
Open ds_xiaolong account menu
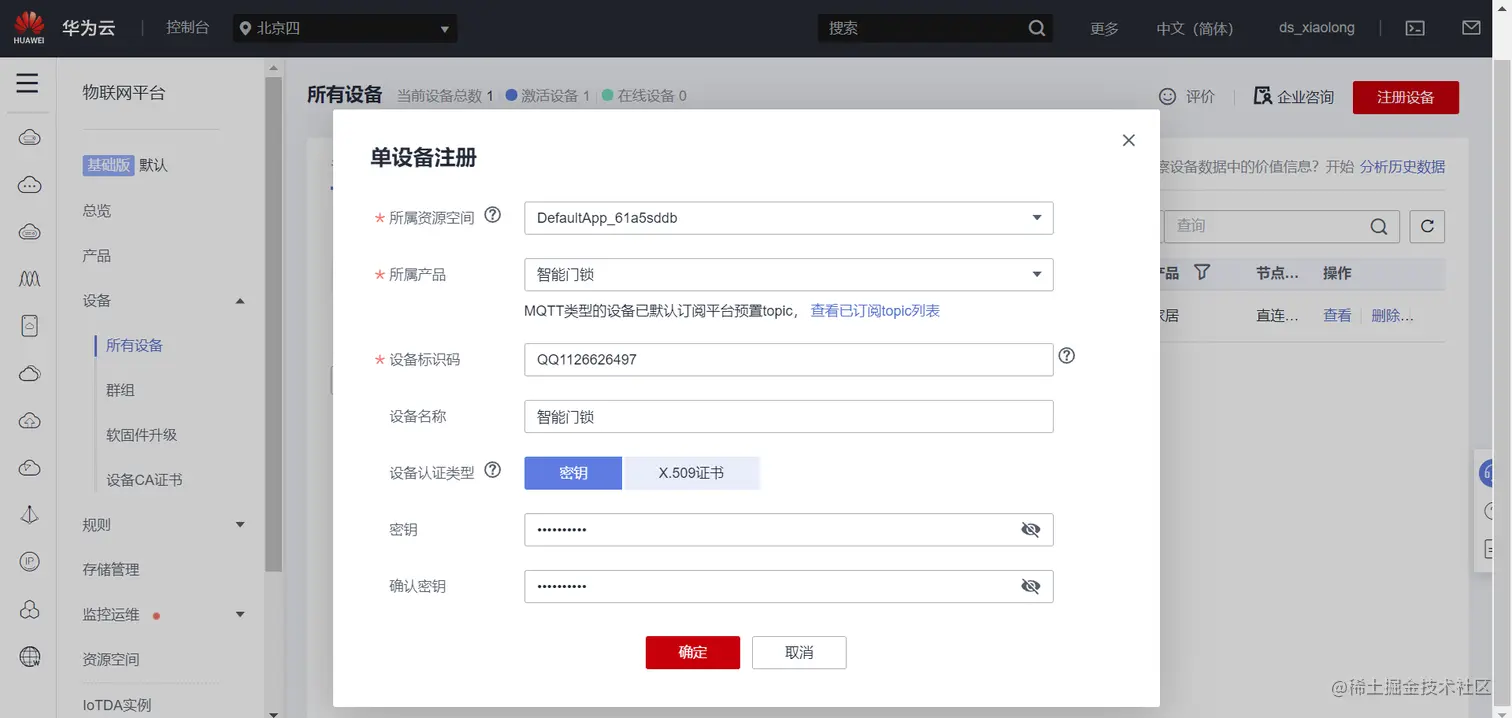pyautogui.click(x=1317, y=28)
